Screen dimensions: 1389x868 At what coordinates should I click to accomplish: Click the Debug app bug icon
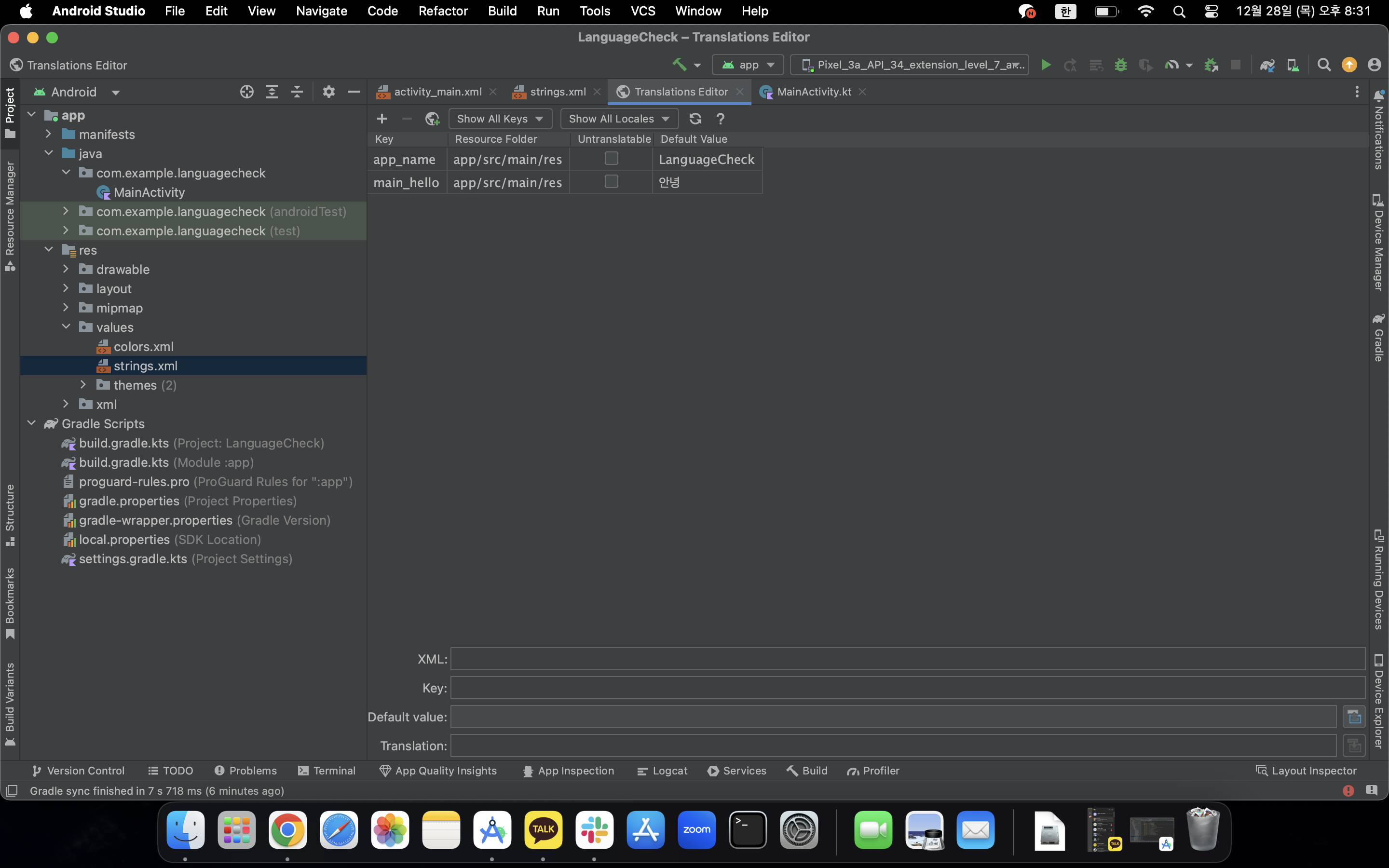[x=1120, y=65]
